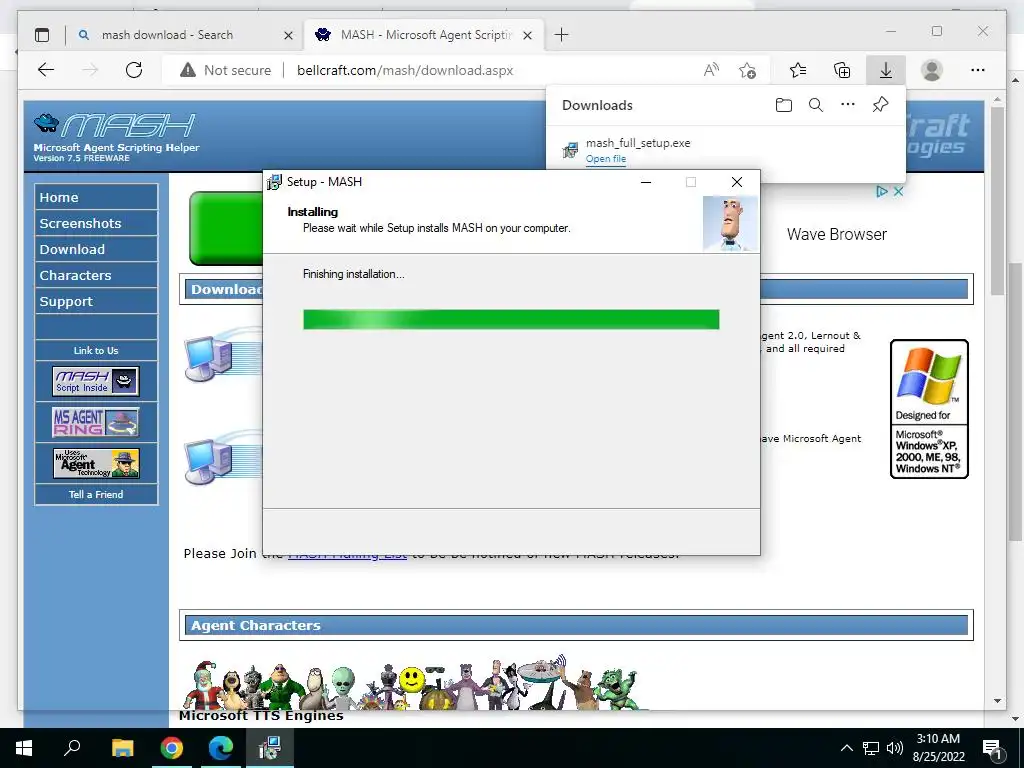Click the Link to Us link

click(96, 351)
